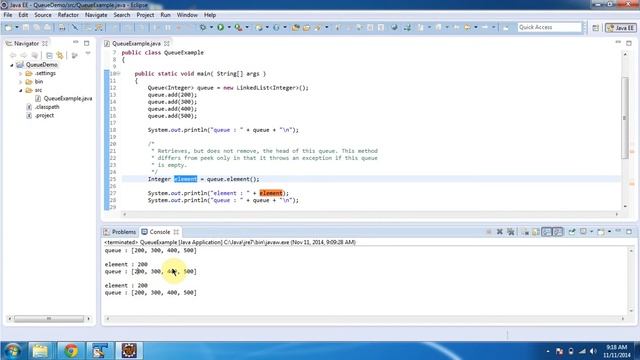Click the Run Last Tool (external tools) icon
Viewport: 640px width, 360px height.
238,27
